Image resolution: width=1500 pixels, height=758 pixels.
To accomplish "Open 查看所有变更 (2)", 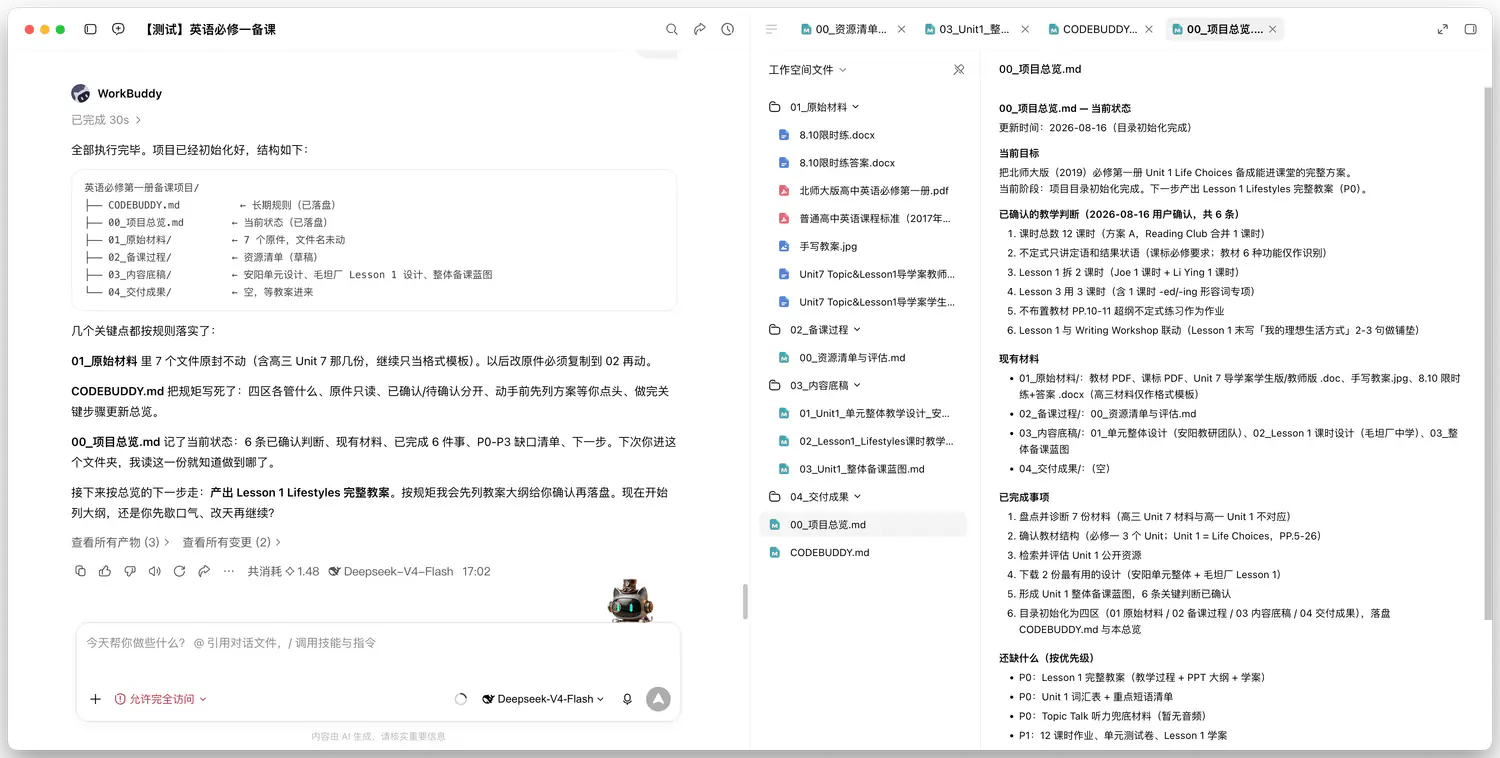I will click(x=231, y=542).
